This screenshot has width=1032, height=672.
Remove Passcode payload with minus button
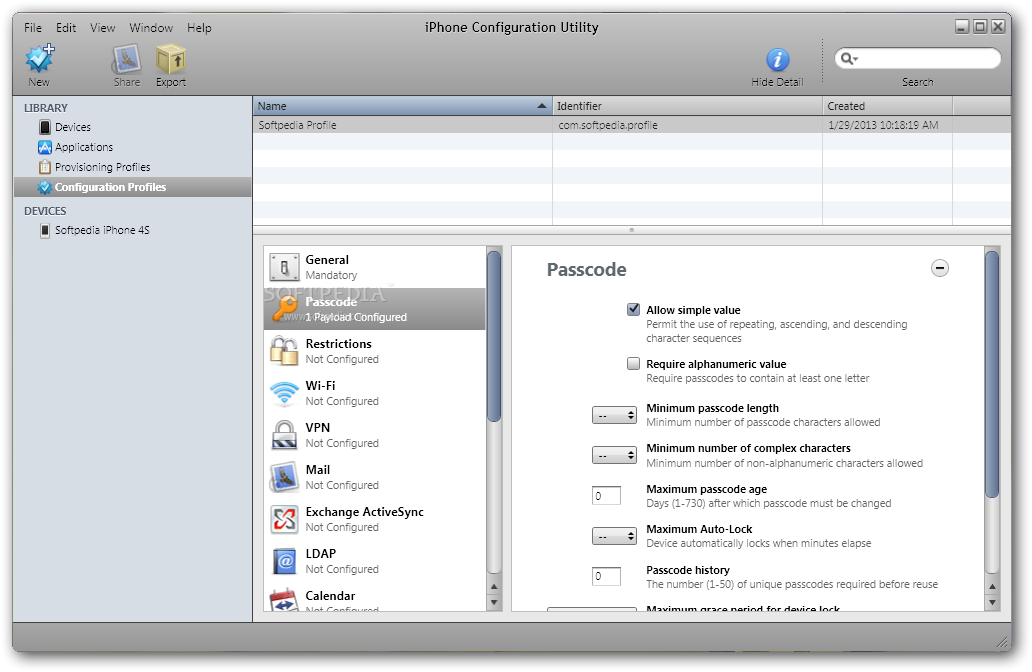click(x=940, y=269)
